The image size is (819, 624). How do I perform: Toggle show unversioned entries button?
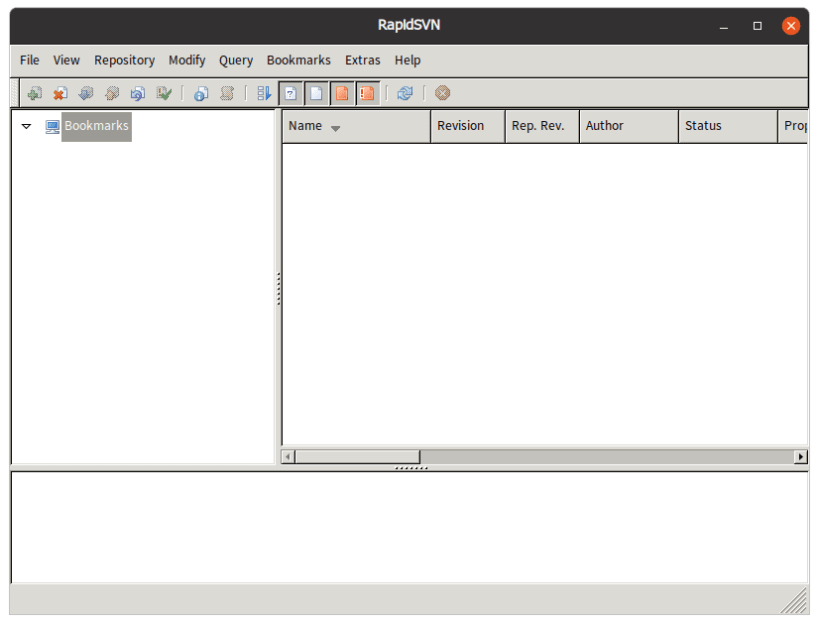(x=291, y=93)
